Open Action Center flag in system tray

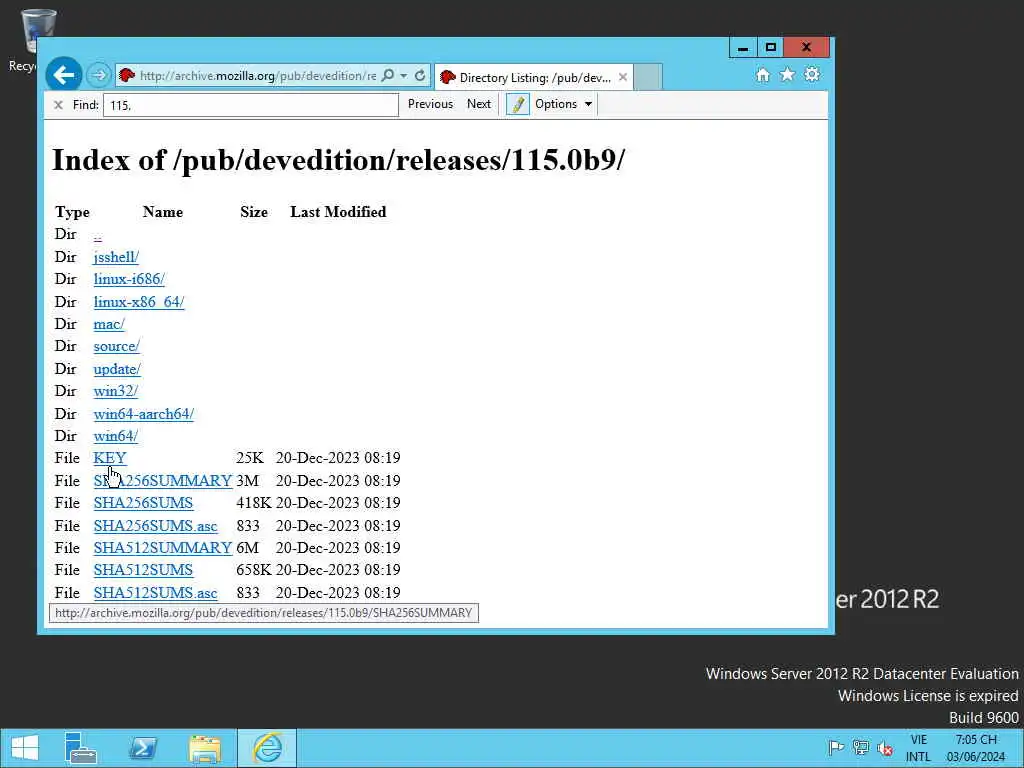(836, 748)
